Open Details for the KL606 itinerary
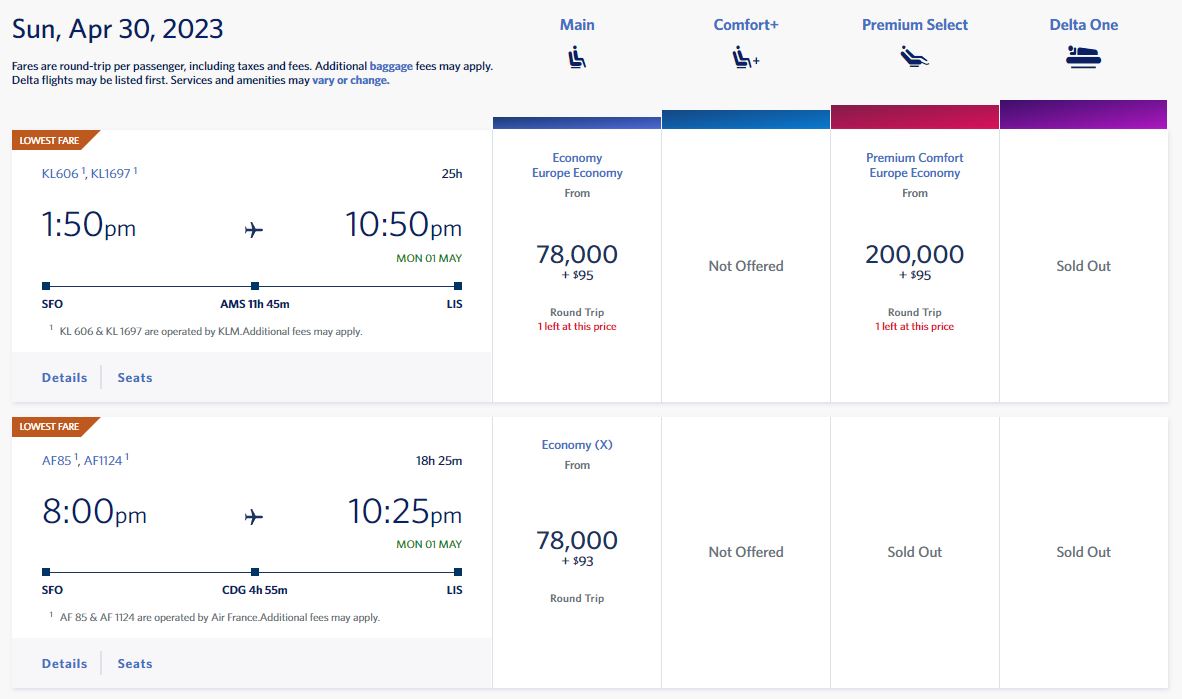Screen dimensions: 1182x699 tap(64, 377)
